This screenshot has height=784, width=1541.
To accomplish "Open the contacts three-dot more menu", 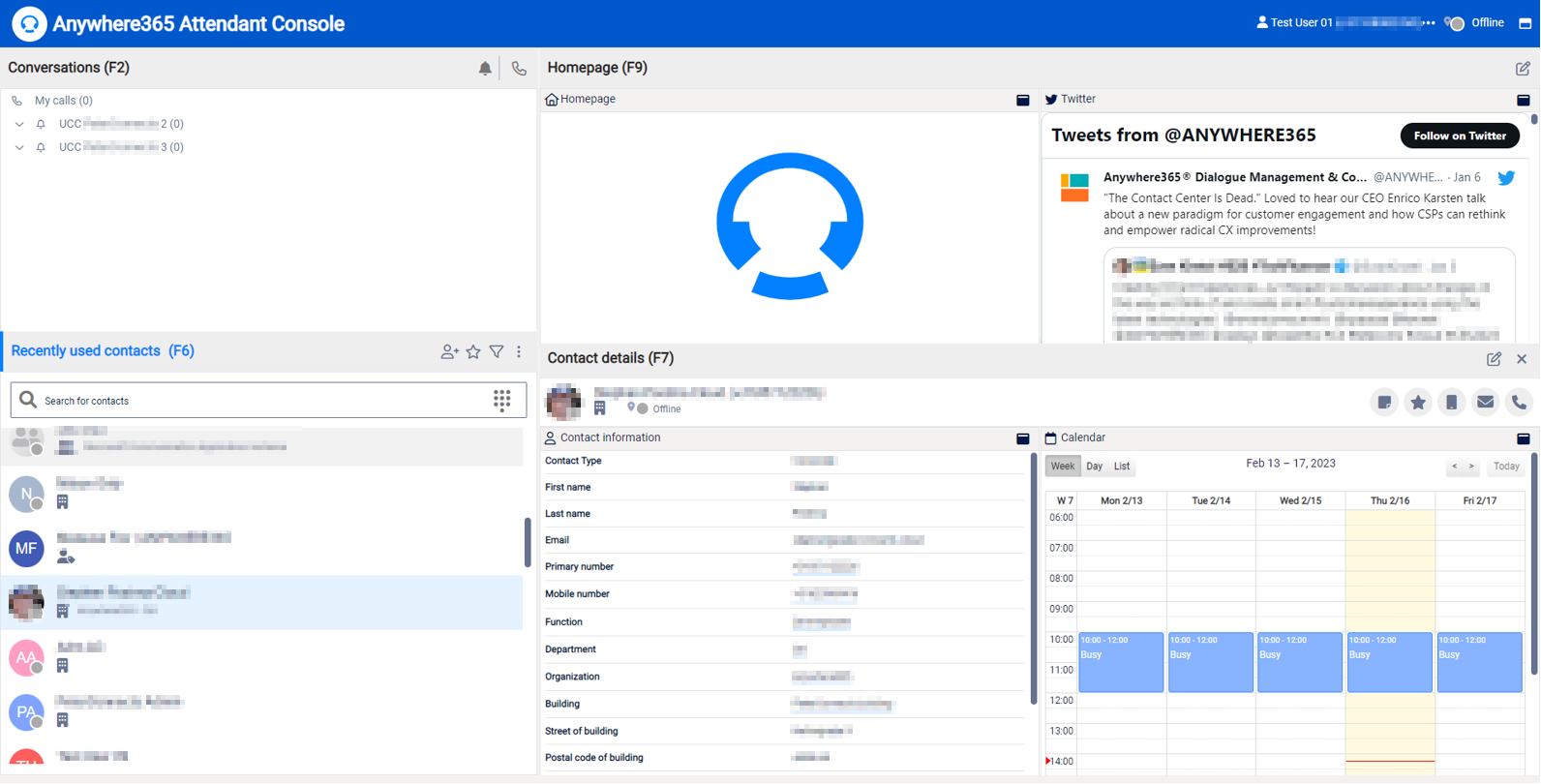I will [x=519, y=352].
